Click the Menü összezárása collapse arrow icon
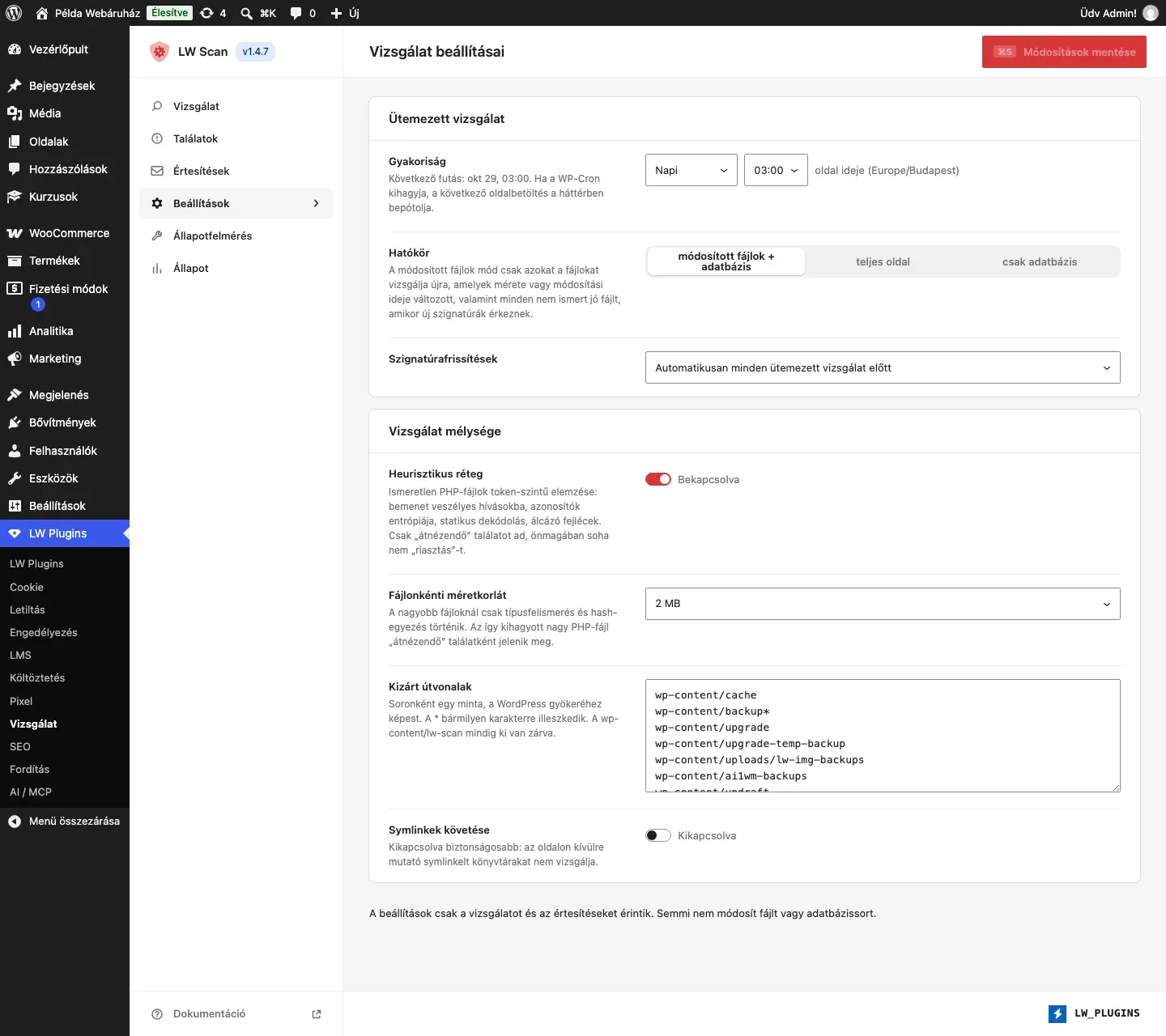1166x1036 pixels. coord(15,822)
